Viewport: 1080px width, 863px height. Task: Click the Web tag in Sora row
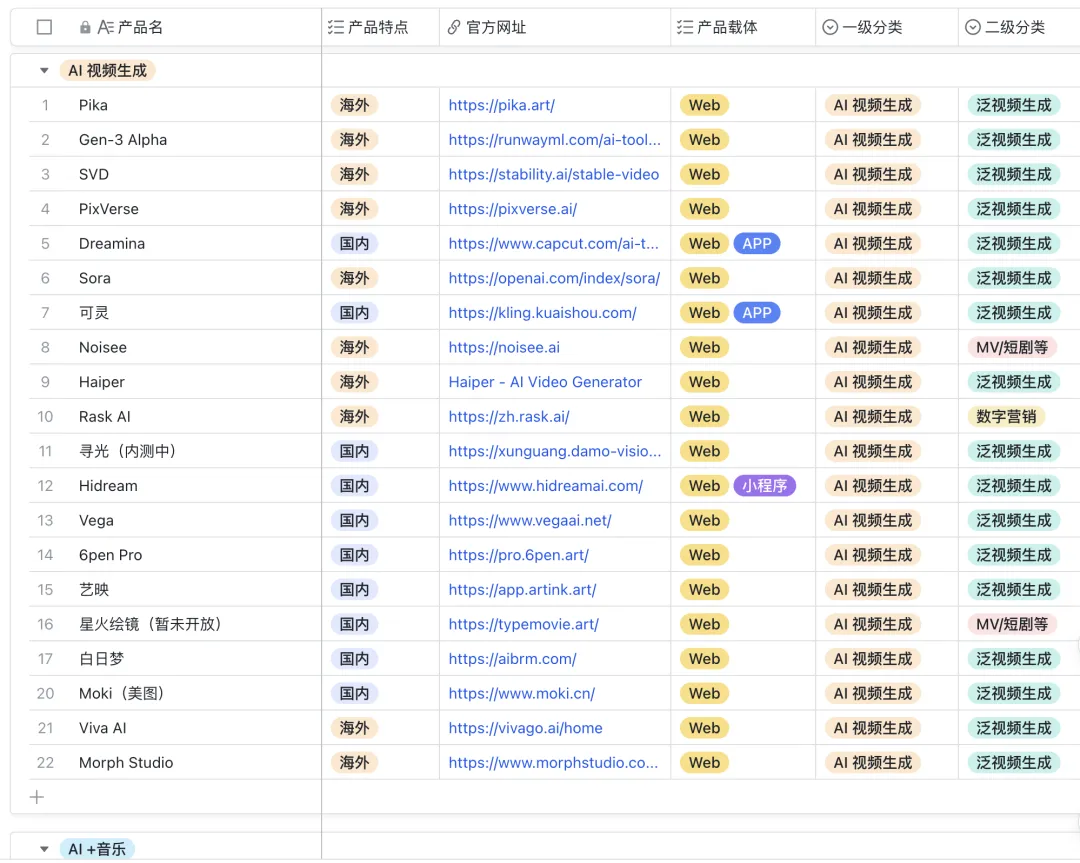tap(704, 278)
